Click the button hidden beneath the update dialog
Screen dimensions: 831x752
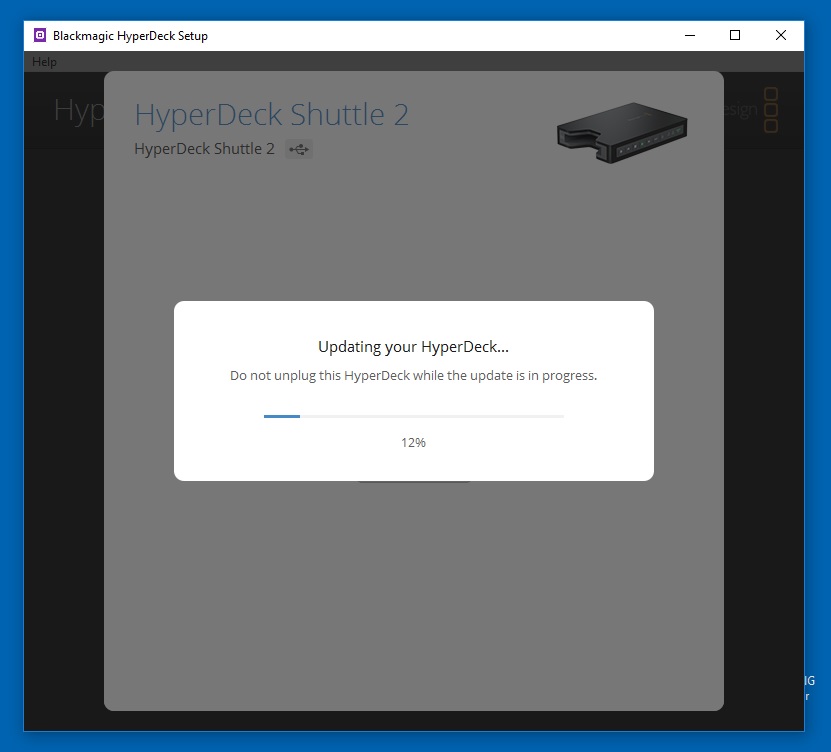[413, 483]
